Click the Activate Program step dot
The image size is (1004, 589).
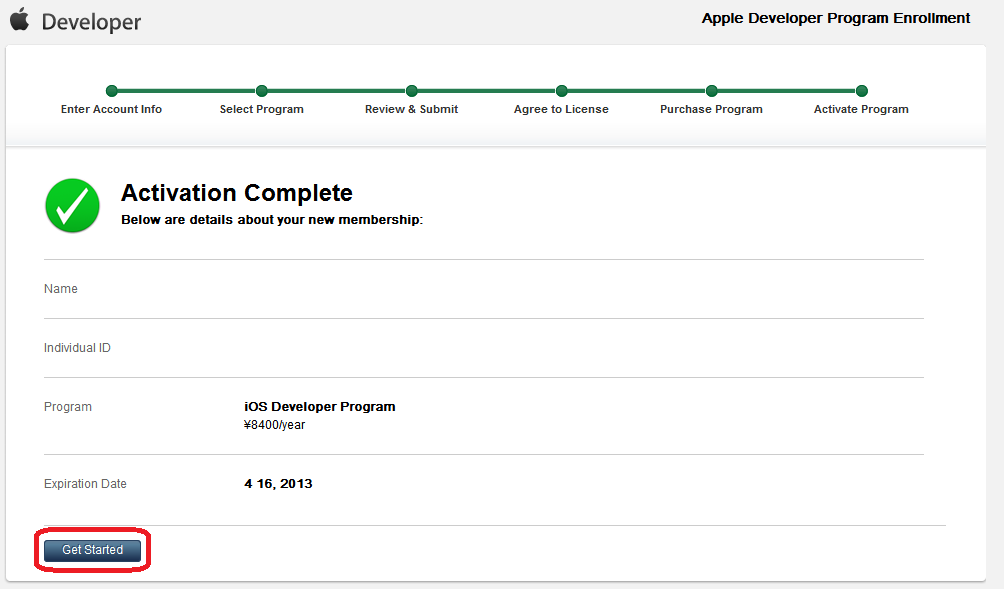pos(862,91)
